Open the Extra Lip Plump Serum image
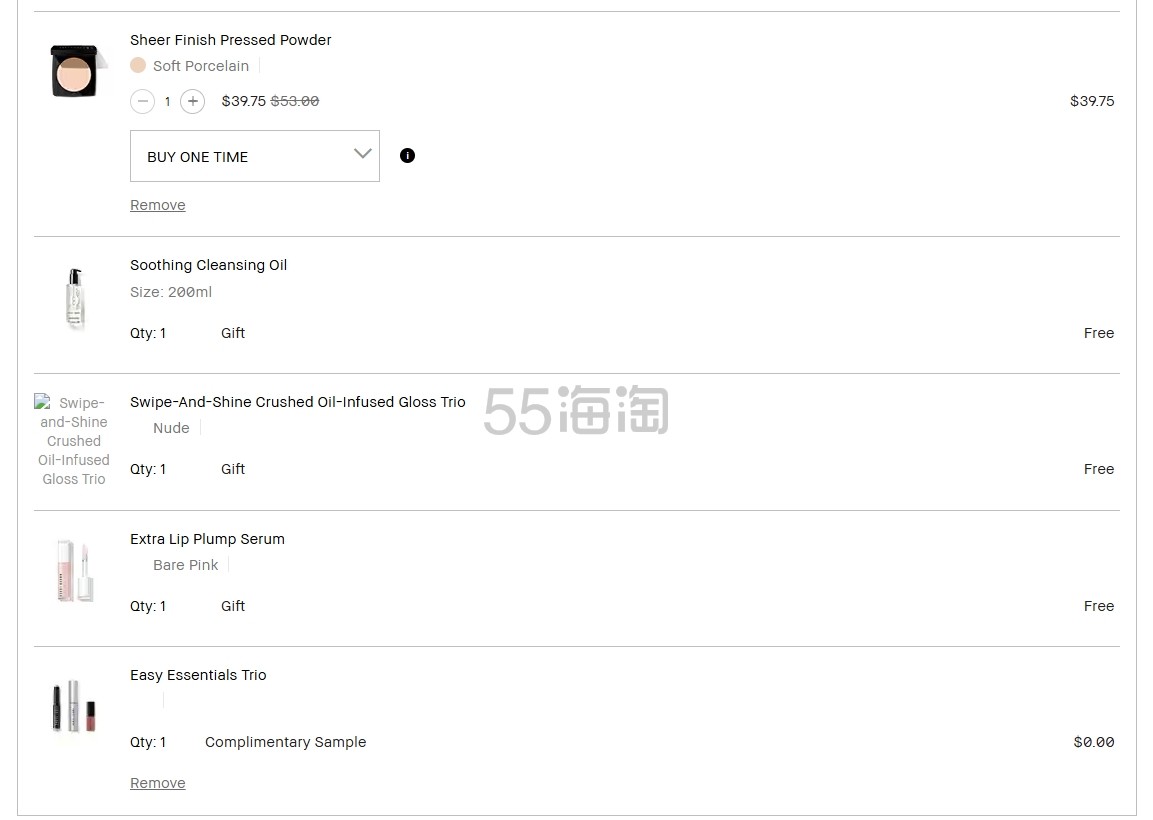The image size is (1153, 820). [75, 570]
